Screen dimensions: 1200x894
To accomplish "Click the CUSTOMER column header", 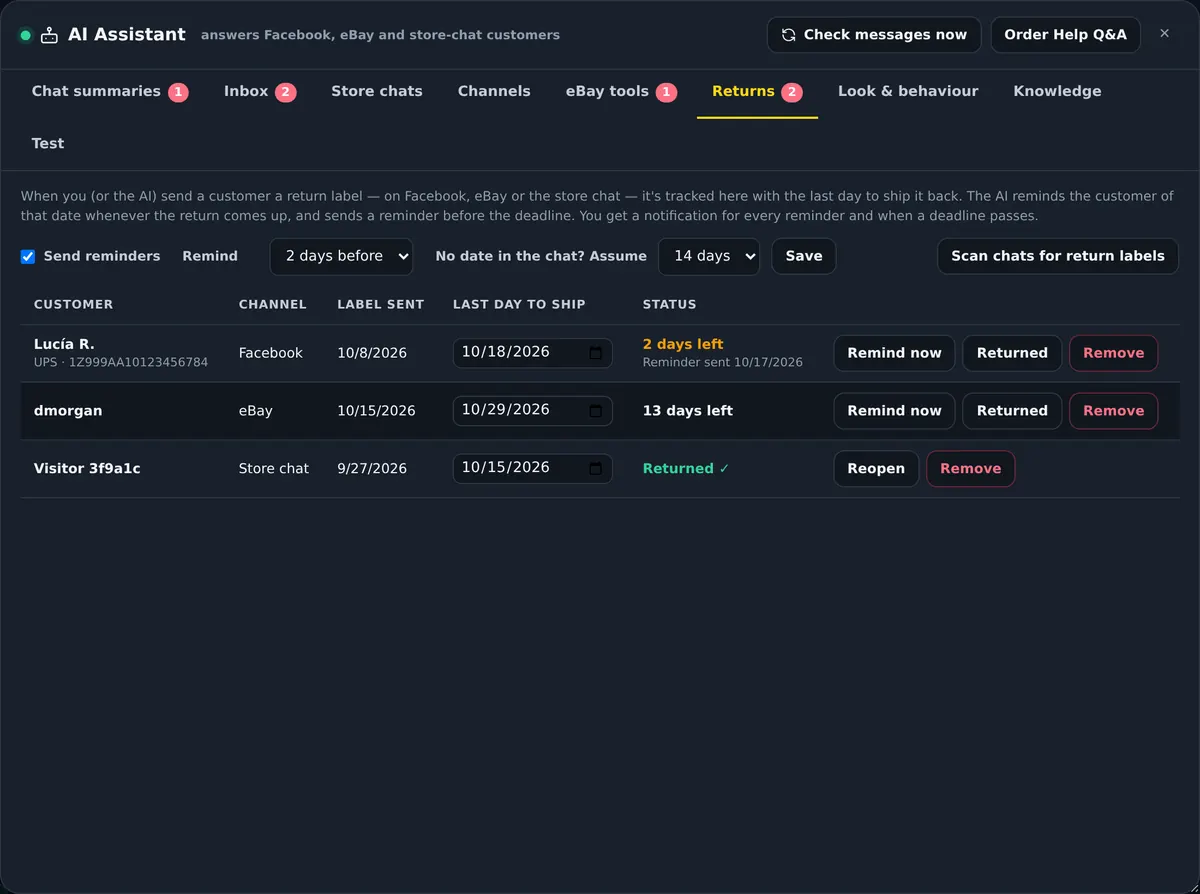I will pyautogui.click(x=73, y=304).
